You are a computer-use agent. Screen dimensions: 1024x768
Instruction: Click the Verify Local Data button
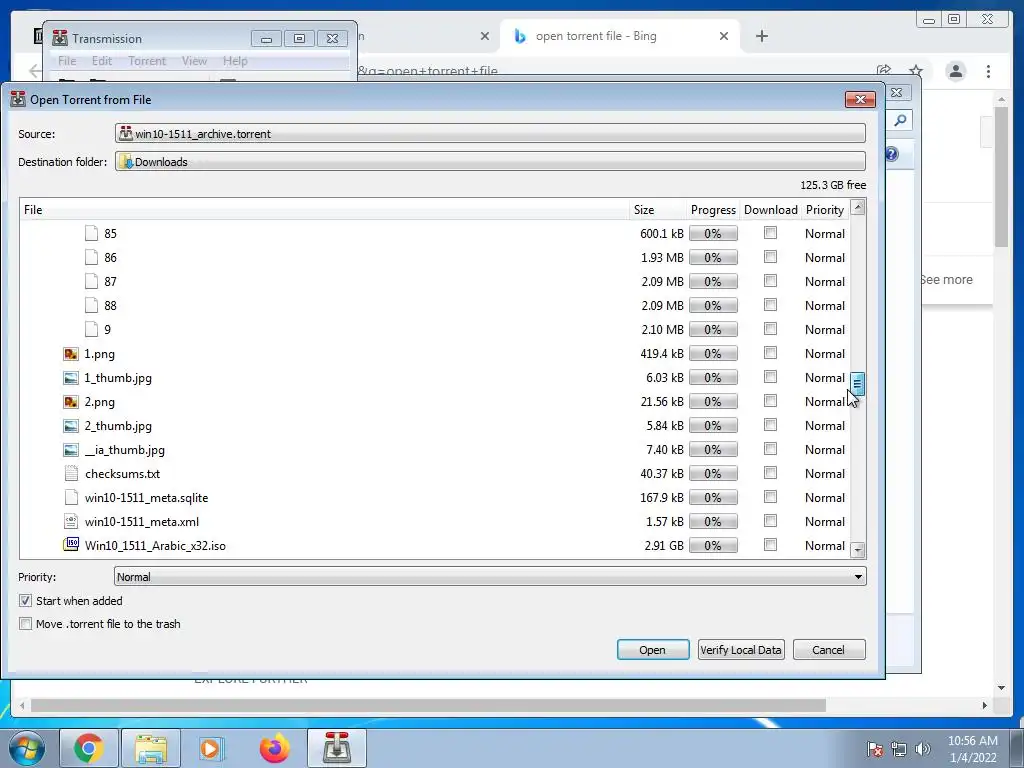point(741,650)
